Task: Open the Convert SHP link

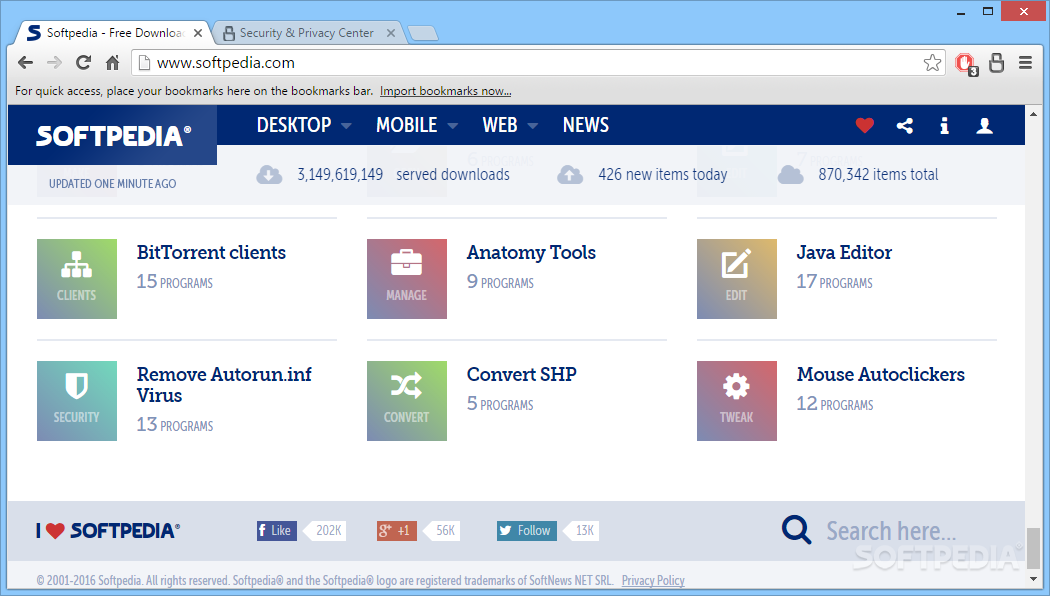Action: [521, 374]
